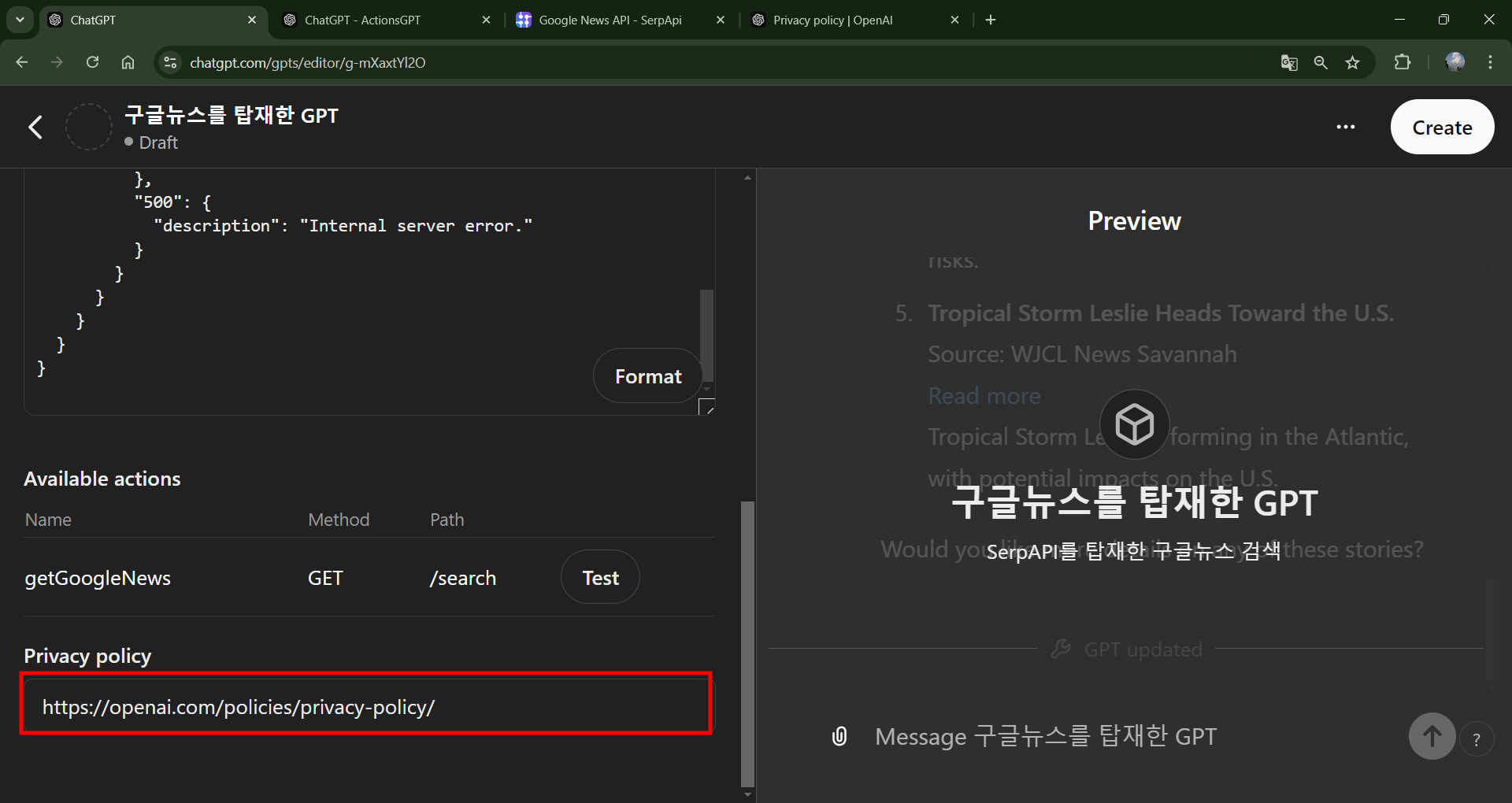Close the Privacy policy | OpenAI tab
The image size is (1512, 803).
point(954,20)
